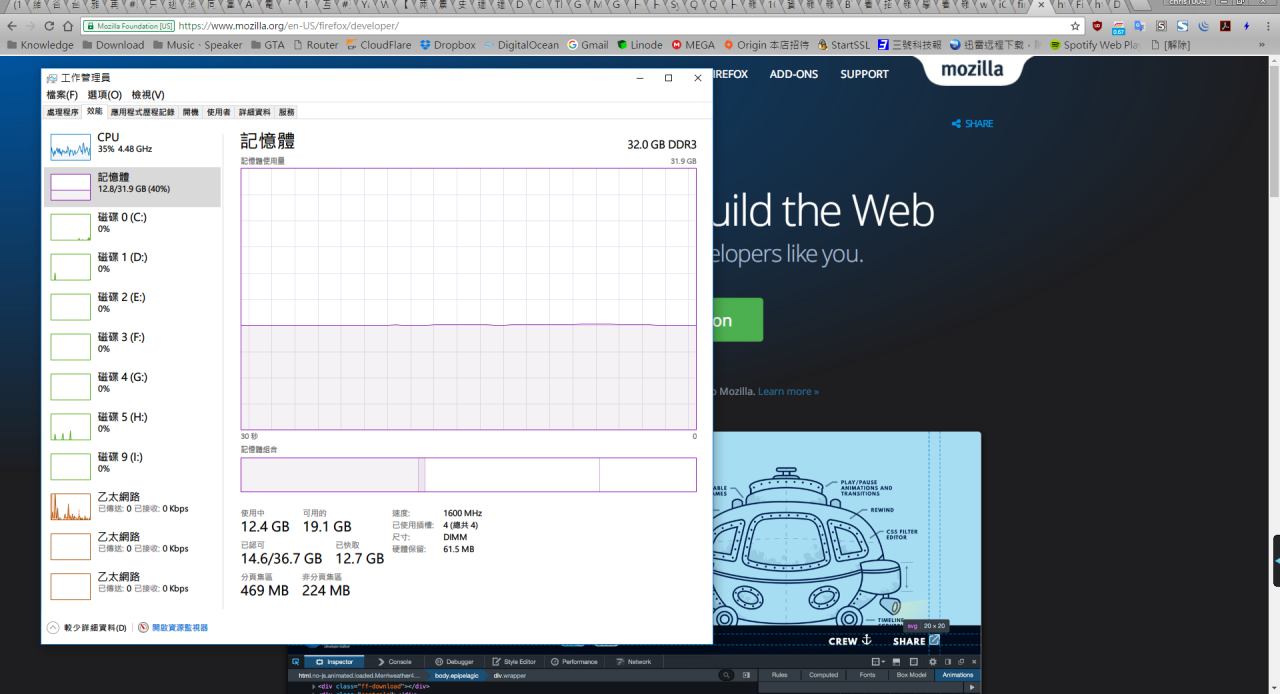The height and width of the screenshot is (694, 1280).
Task: Click Chrome home button
Action: click(70, 26)
